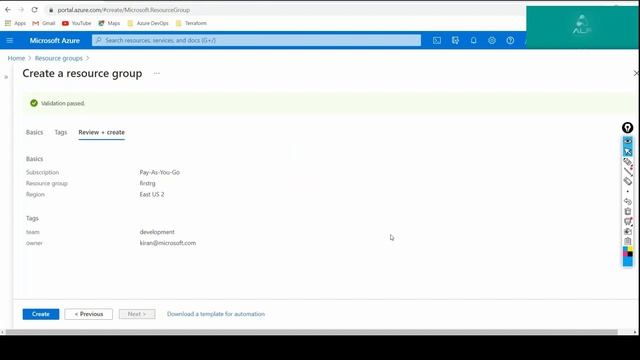Image resolution: width=640 pixels, height=360 pixels.
Task: Toggle annotation visibility eye icon
Action: point(628,141)
